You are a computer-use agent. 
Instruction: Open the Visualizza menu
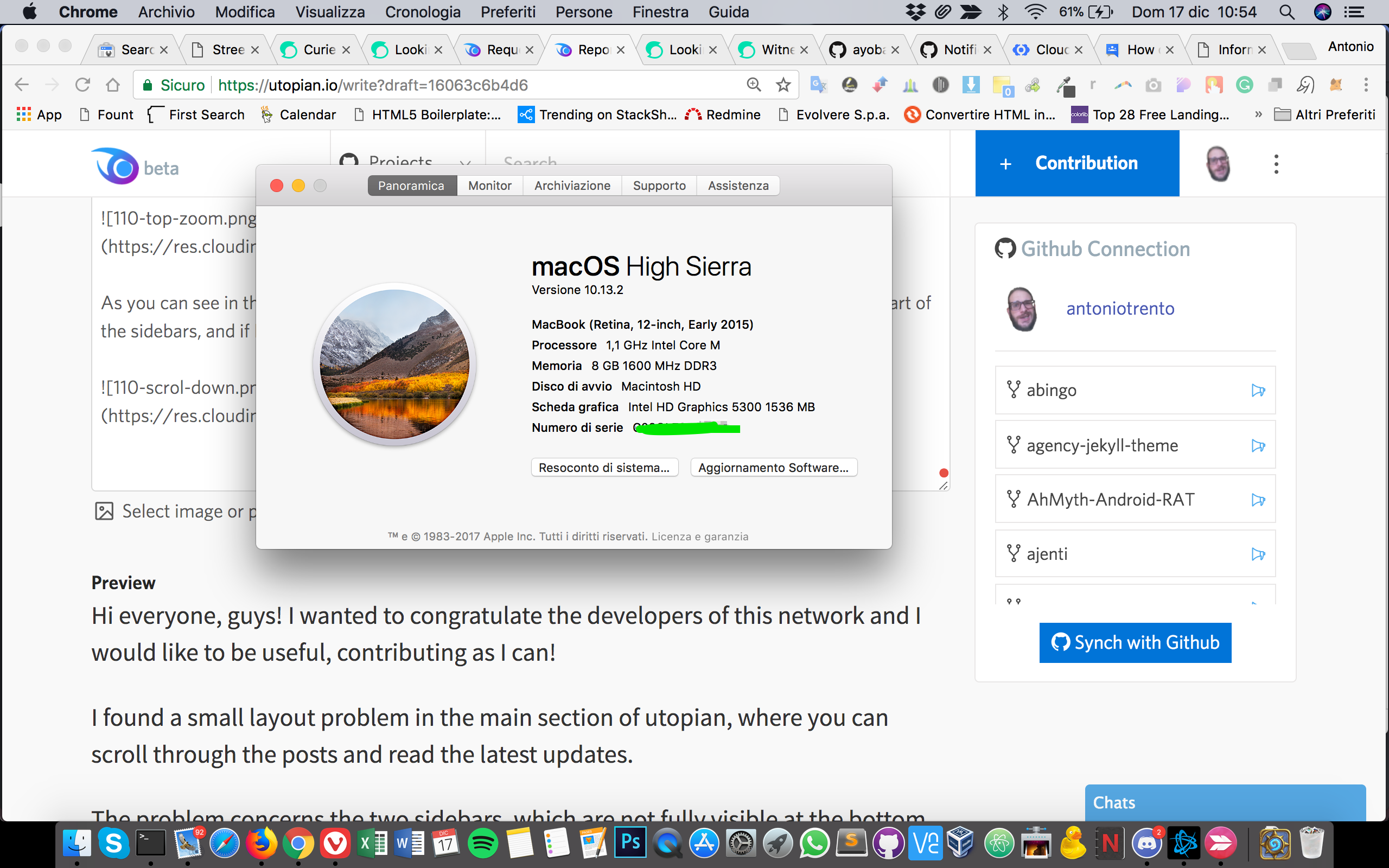pyautogui.click(x=330, y=12)
